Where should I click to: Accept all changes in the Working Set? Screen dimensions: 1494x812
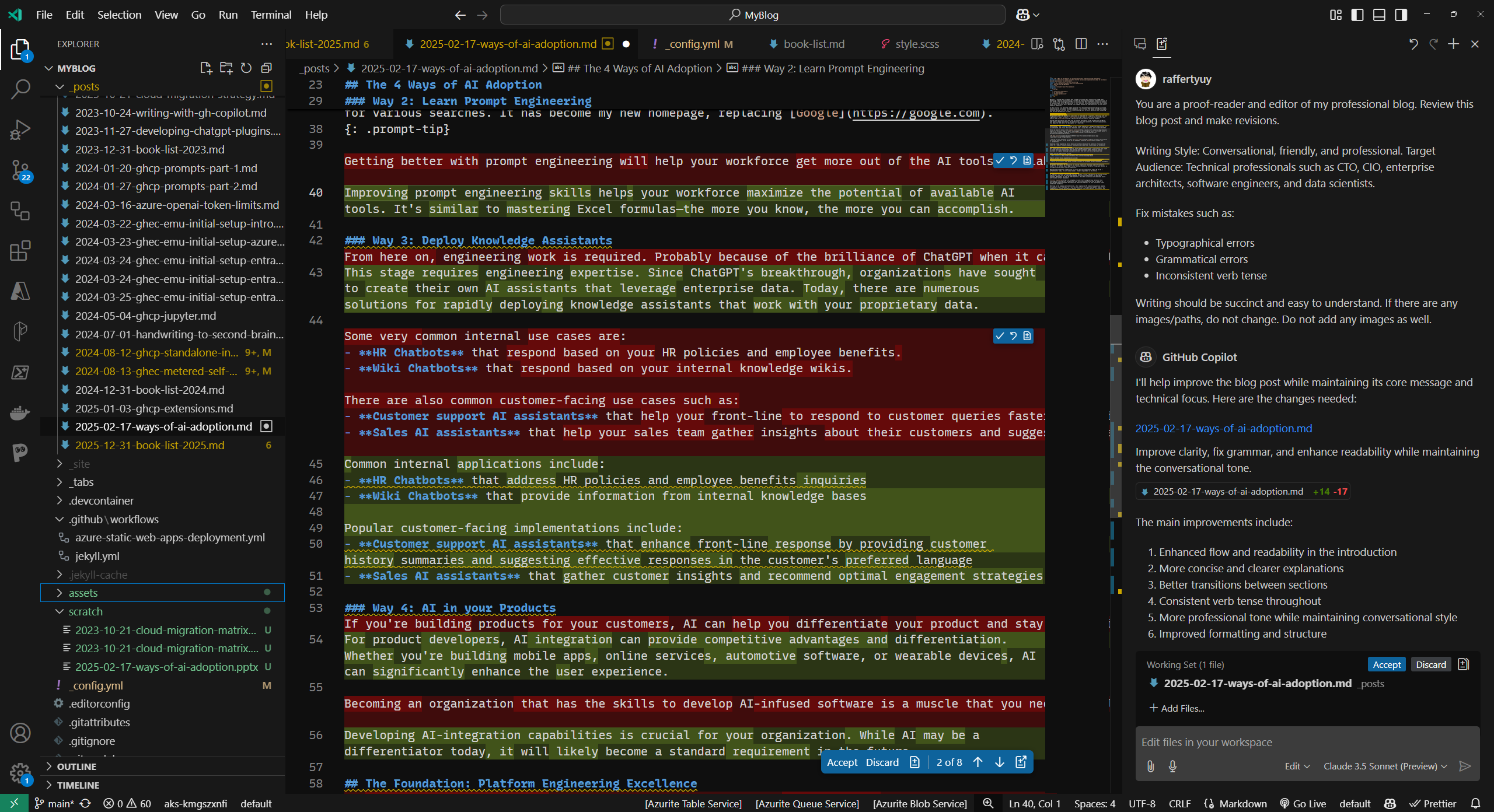tap(1387, 664)
